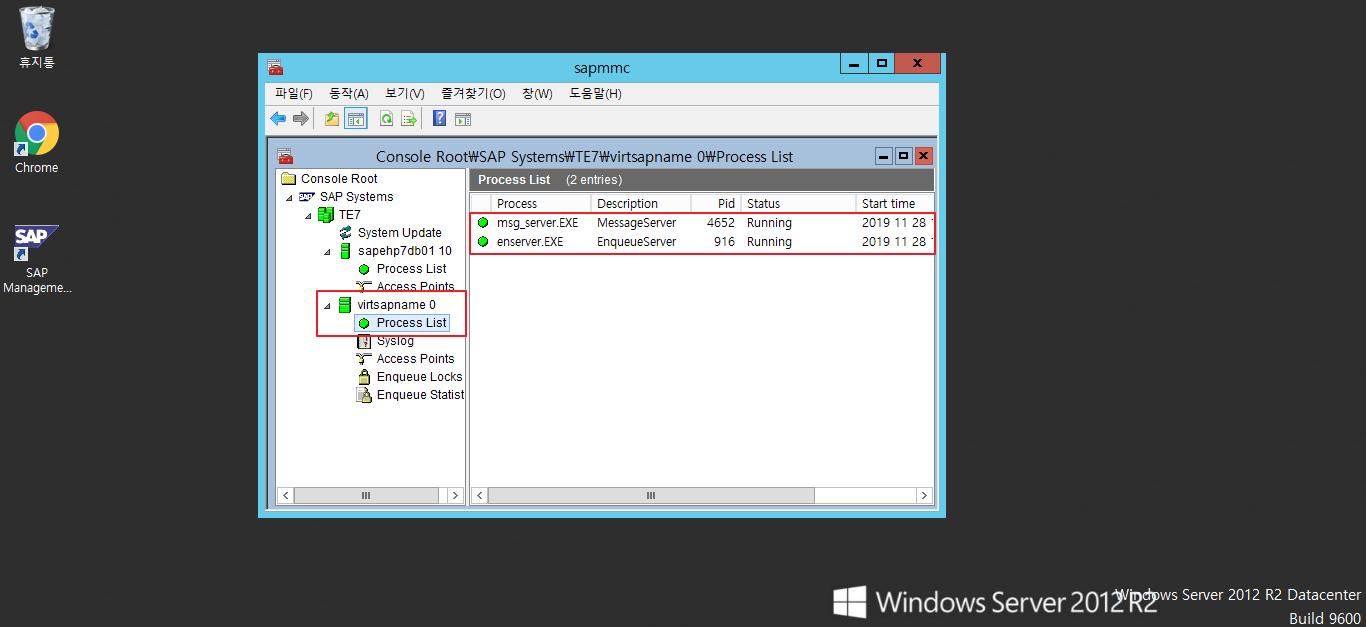Click the EnqueueServer description cell
Image resolution: width=1366 pixels, height=627 pixels.
[636, 242]
